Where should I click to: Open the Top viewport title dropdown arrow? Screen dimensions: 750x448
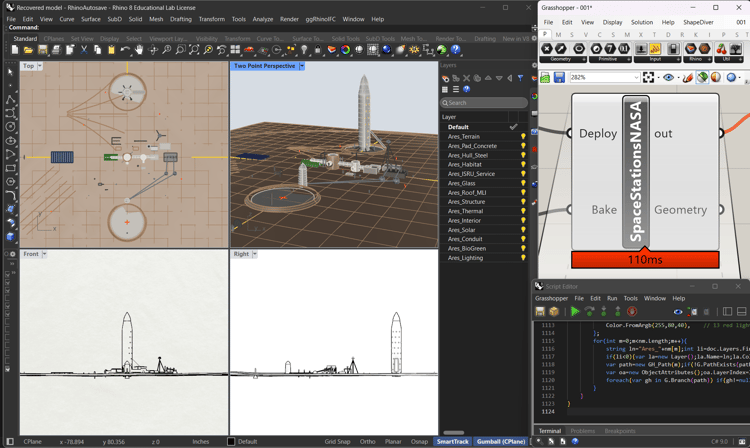click(41, 66)
